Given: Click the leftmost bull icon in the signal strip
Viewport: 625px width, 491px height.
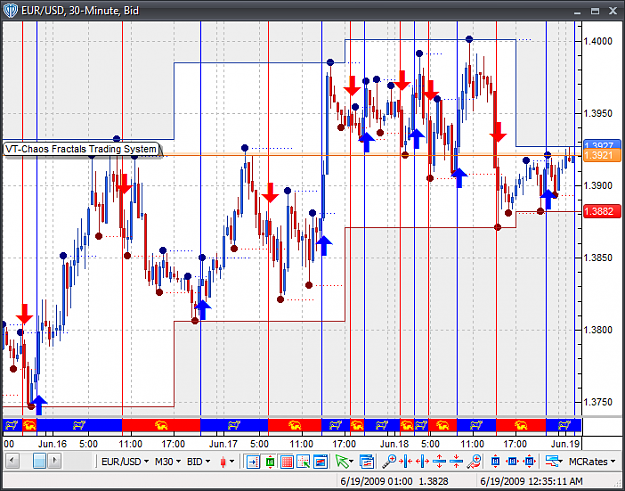Looking at the screenshot, I should click(x=12, y=426).
